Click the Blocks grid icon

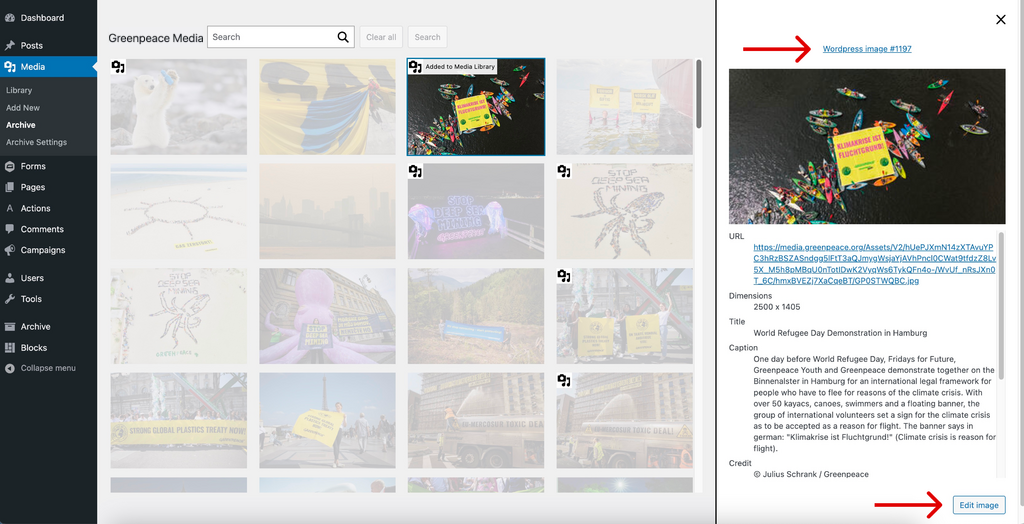10,348
